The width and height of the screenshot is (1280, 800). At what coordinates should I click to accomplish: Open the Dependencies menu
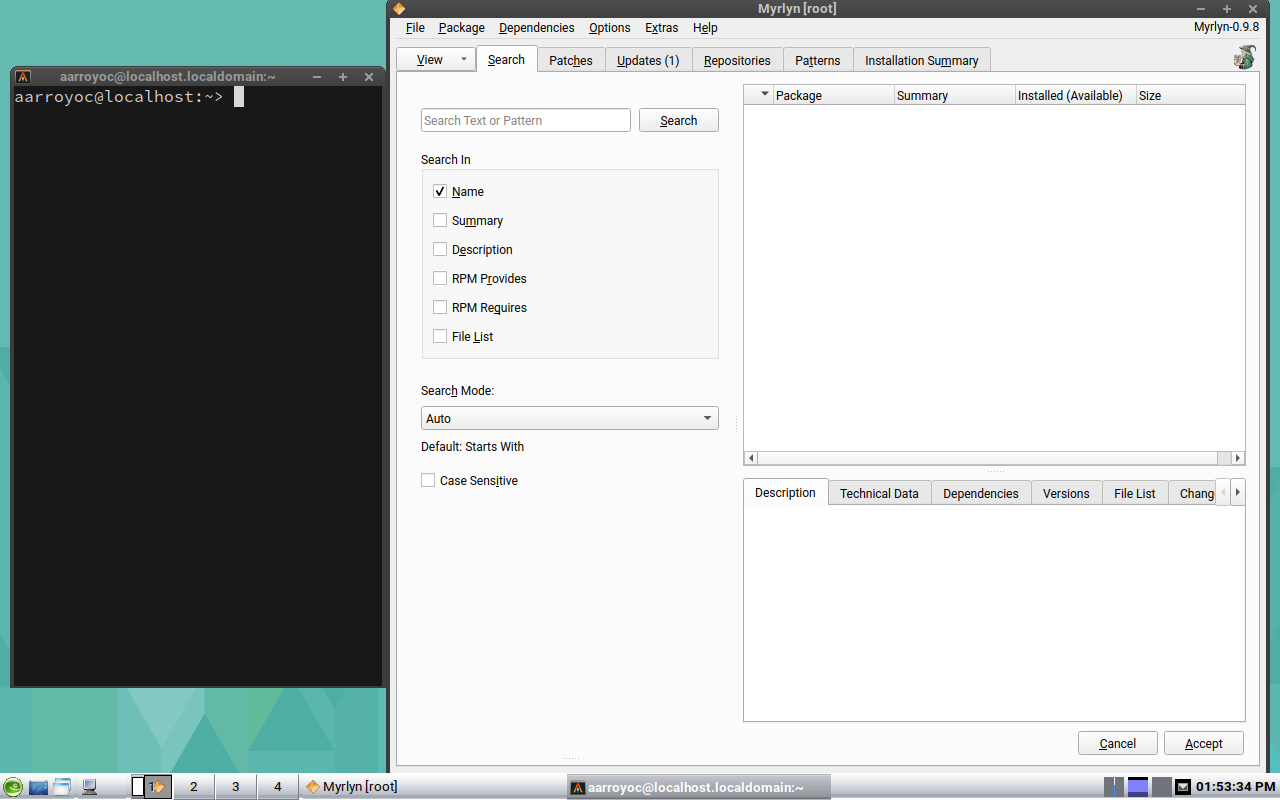point(536,28)
